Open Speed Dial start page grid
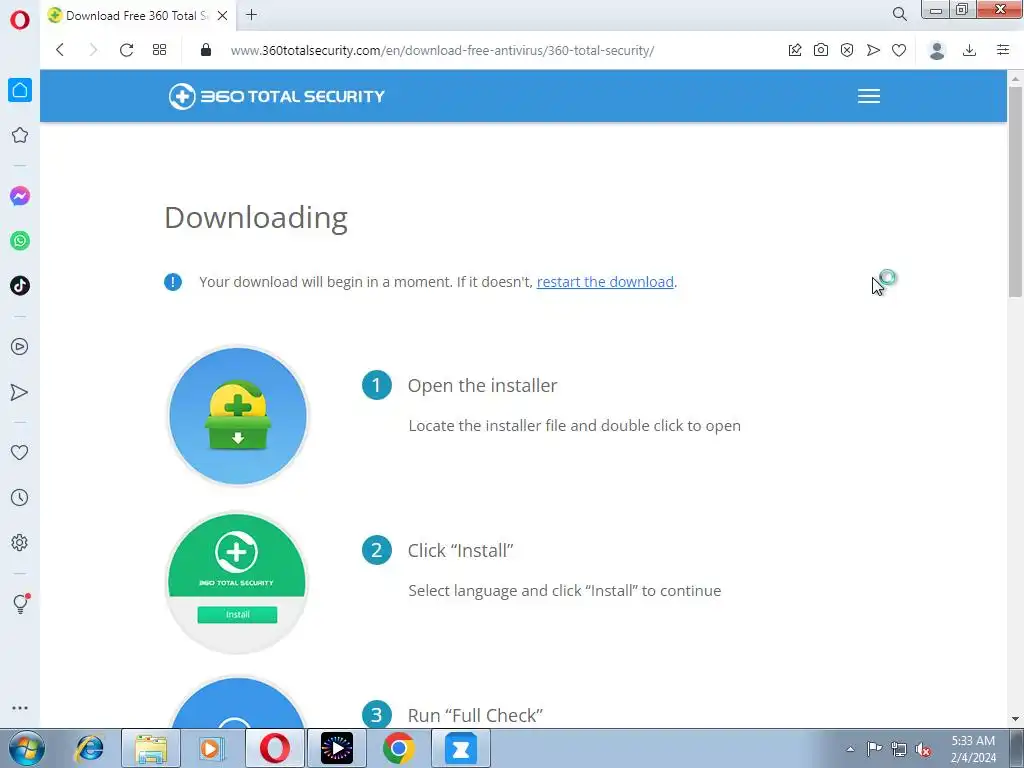The image size is (1024, 768). pyautogui.click(x=159, y=50)
